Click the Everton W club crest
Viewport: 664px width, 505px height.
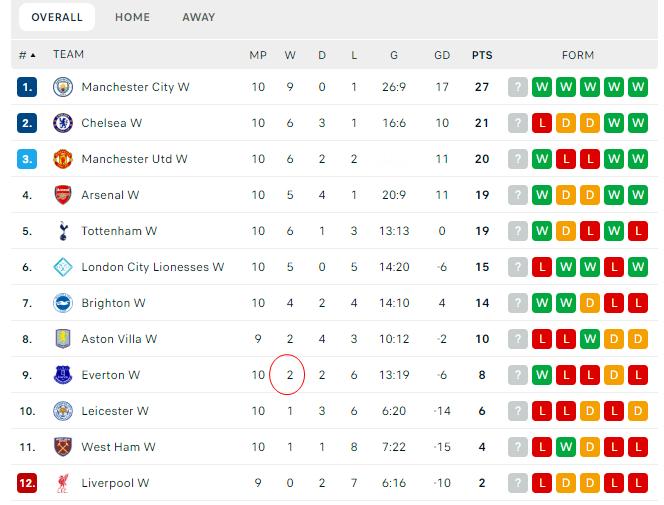click(62, 375)
